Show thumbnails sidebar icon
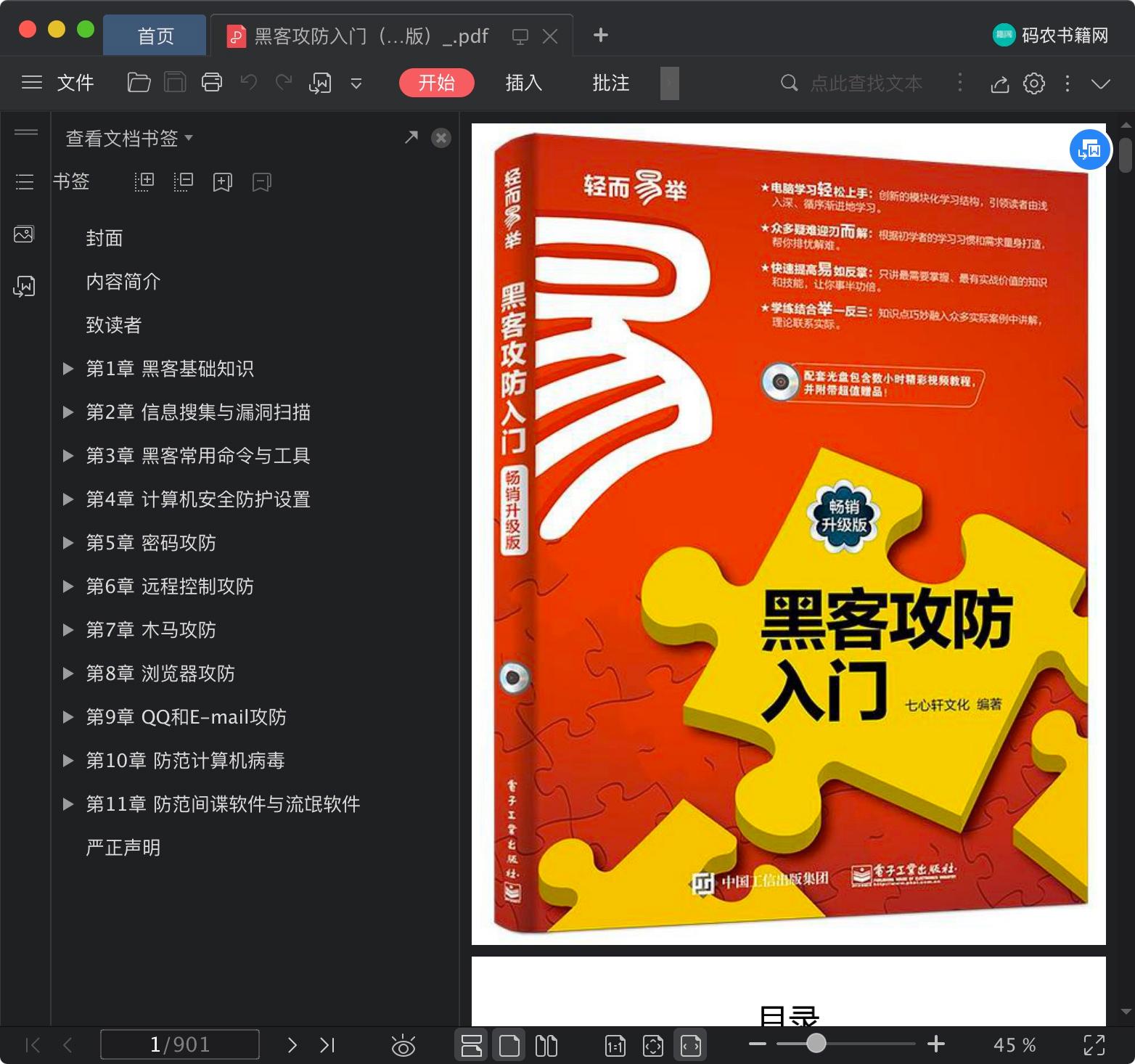Viewport: 1135px width, 1064px height. pyautogui.click(x=24, y=234)
